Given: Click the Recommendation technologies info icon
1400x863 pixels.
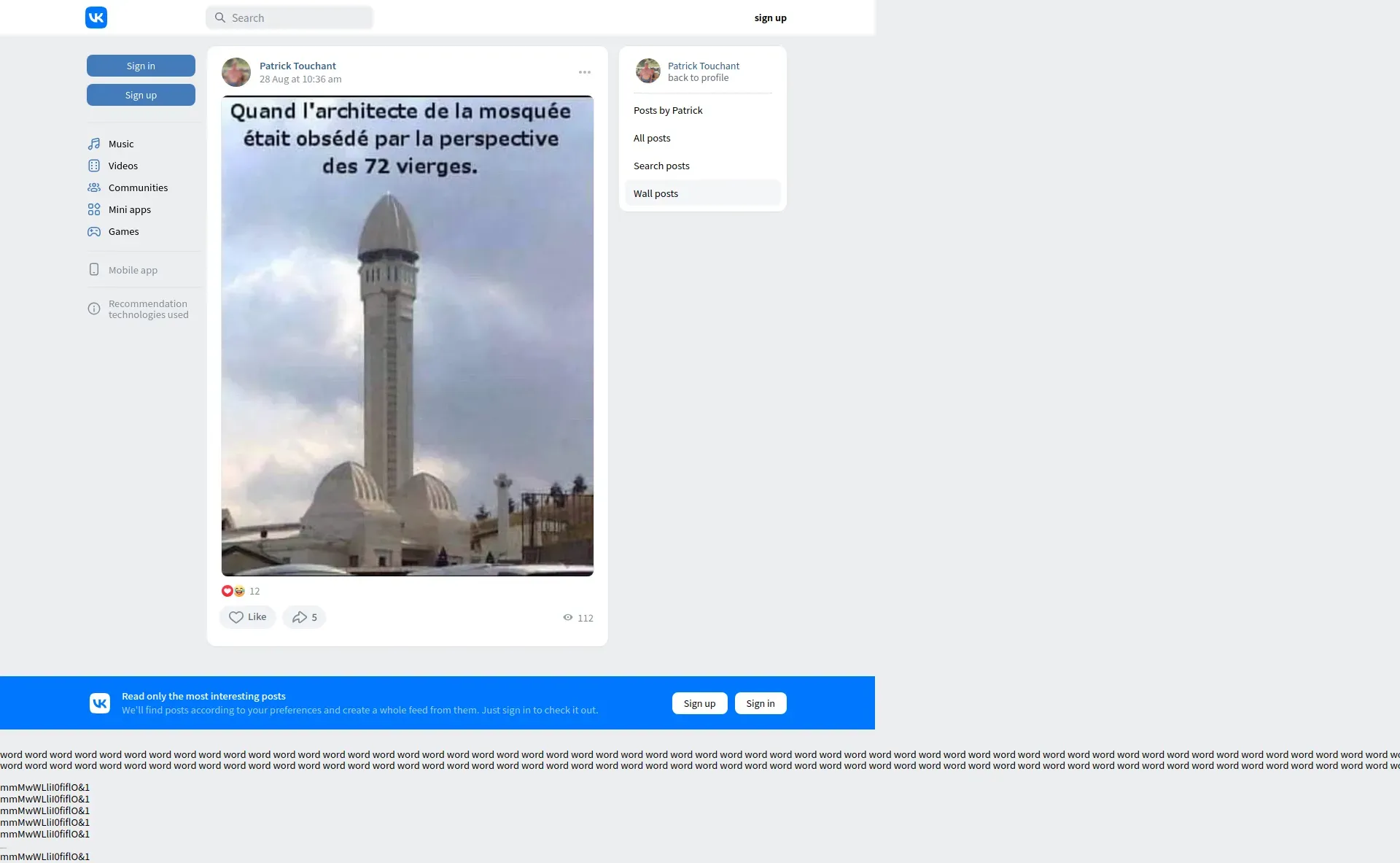Looking at the screenshot, I should (x=94, y=309).
